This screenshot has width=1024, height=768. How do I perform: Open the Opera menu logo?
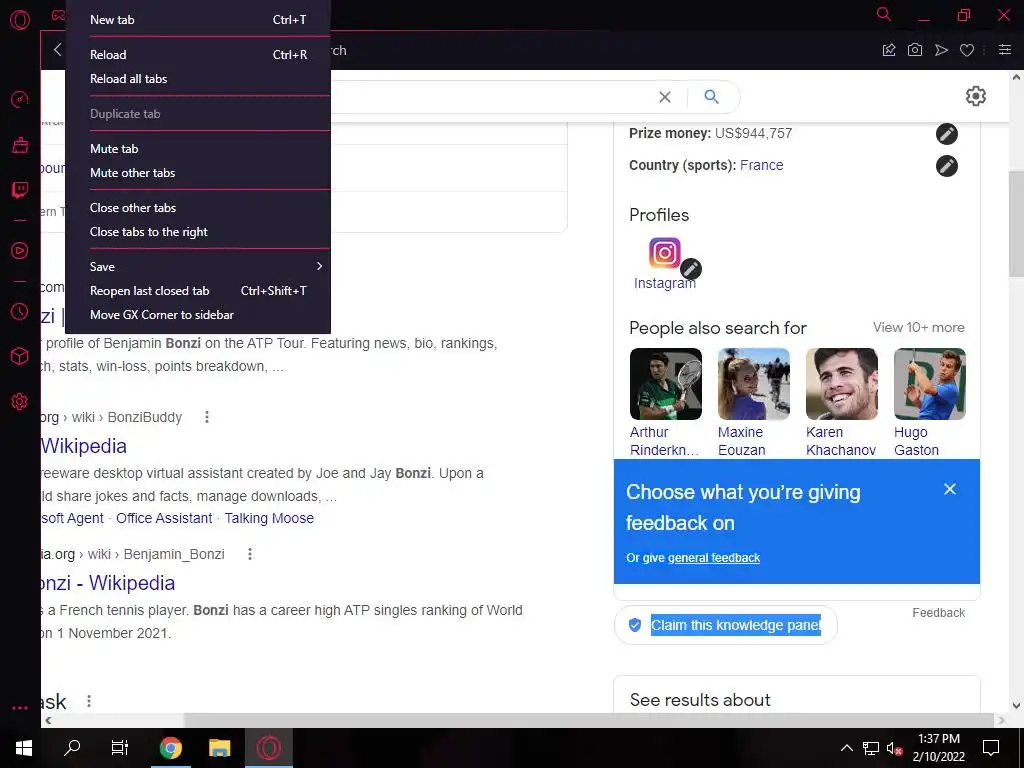(20, 20)
